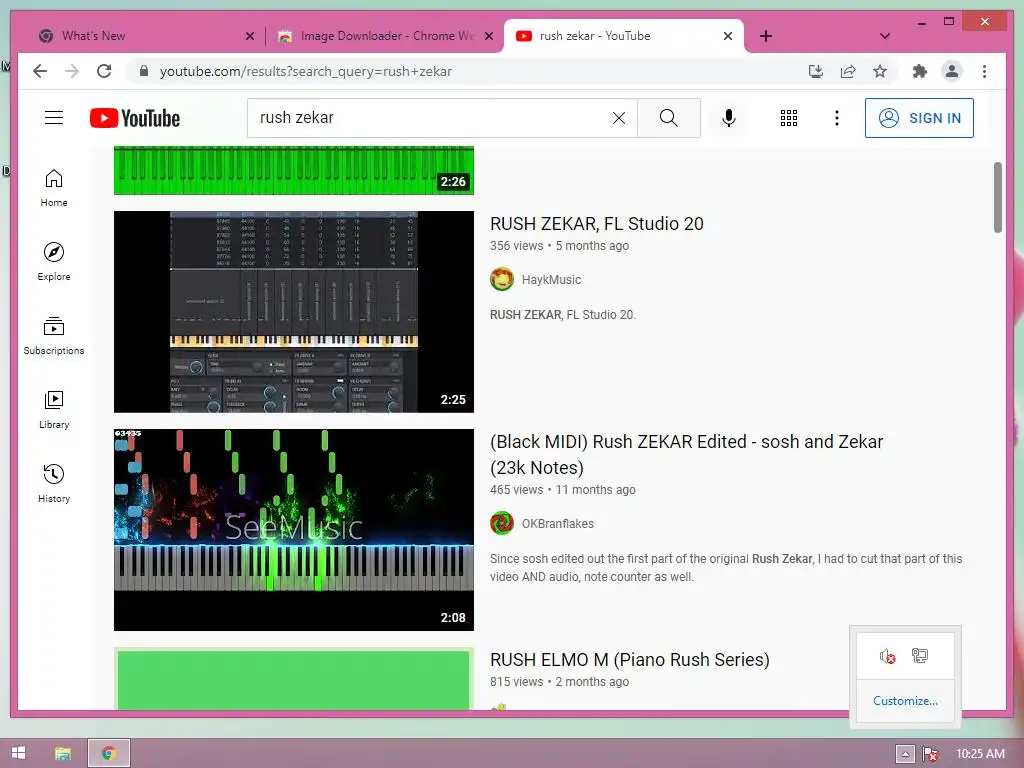Open YouTube settings three-dot menu
Viewport: 1024px width, 768px height.
(837, 118)
